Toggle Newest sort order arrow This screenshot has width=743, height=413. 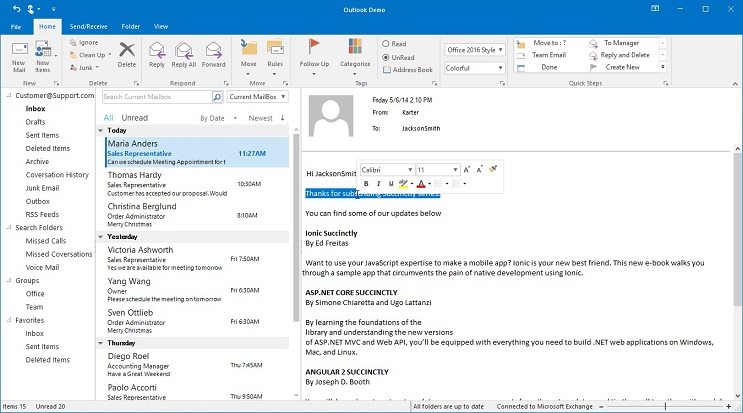tap(282, 118)
